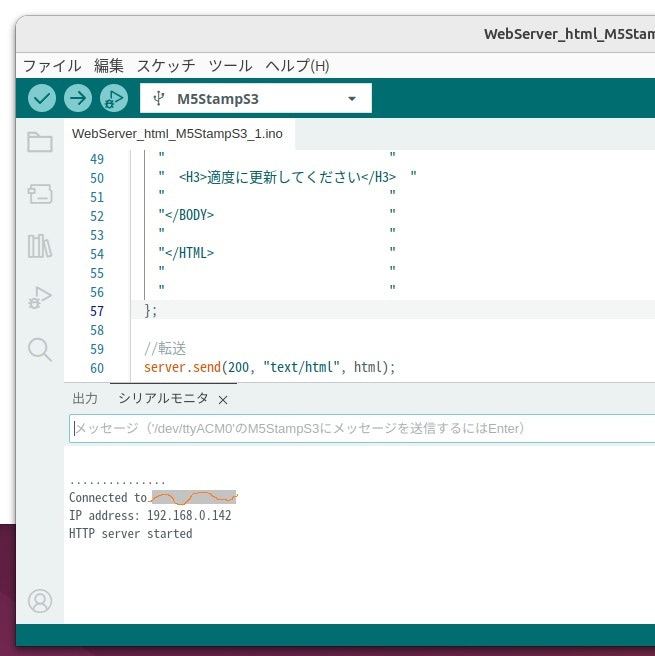
Task: Click line number 57 in the gutter
Action: [x=97, y=311]
